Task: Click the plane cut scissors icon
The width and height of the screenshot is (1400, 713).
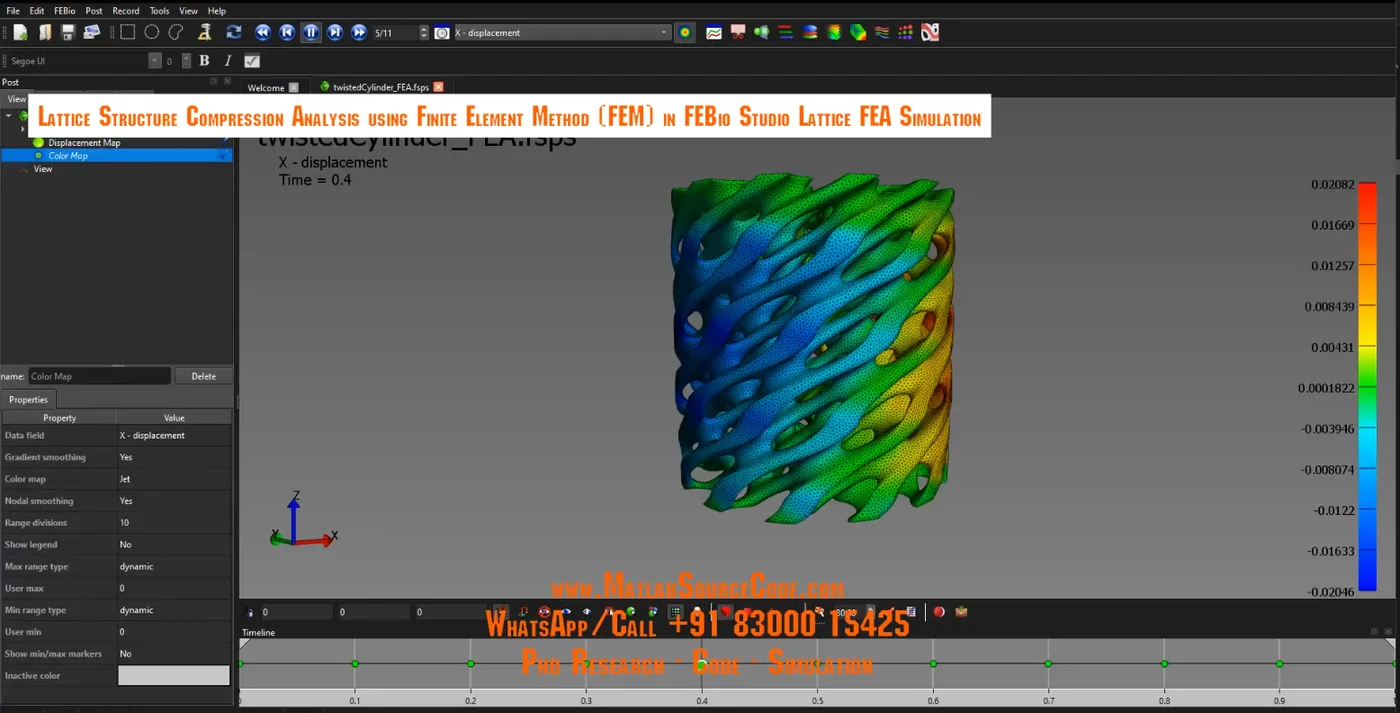Action: [738, 33]
